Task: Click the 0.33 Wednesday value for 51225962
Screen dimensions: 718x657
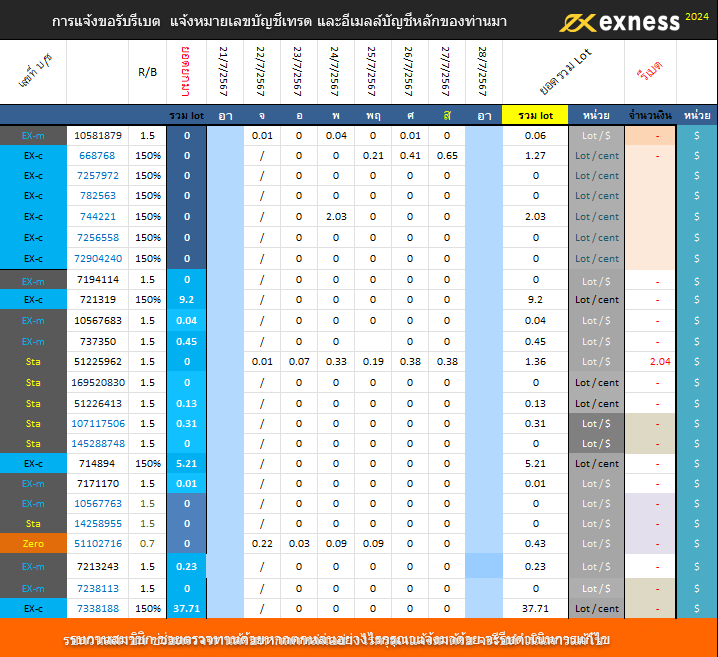Action: click(x=336, y=362)
